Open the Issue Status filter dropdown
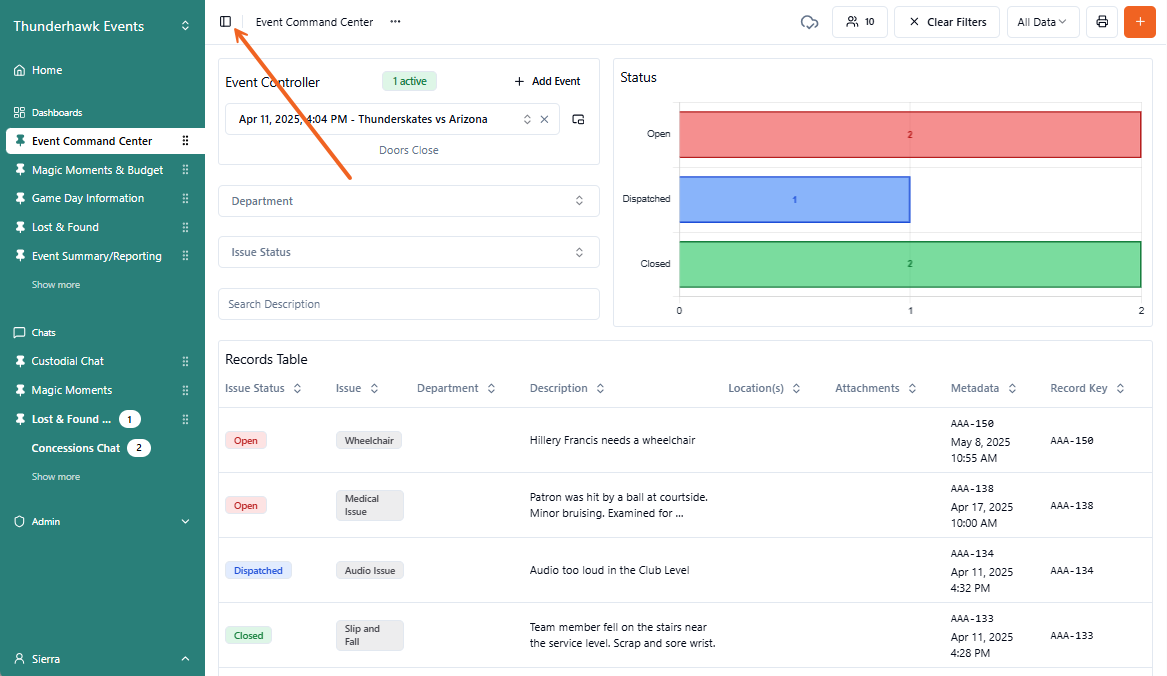 point(408,252)
